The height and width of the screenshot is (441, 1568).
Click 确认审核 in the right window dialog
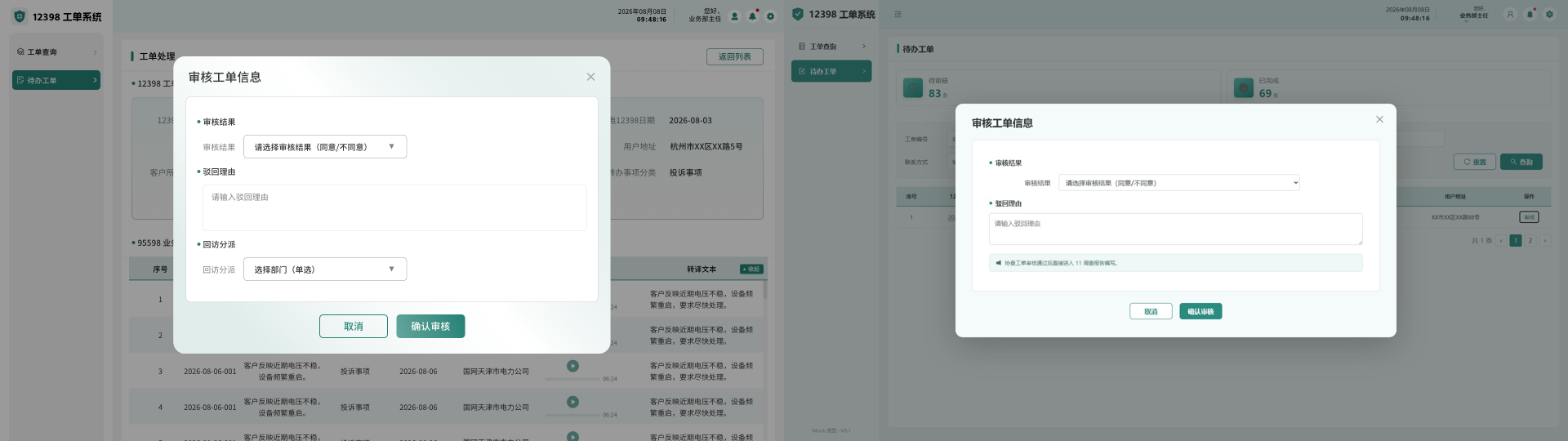click(x=1200, y=311)
